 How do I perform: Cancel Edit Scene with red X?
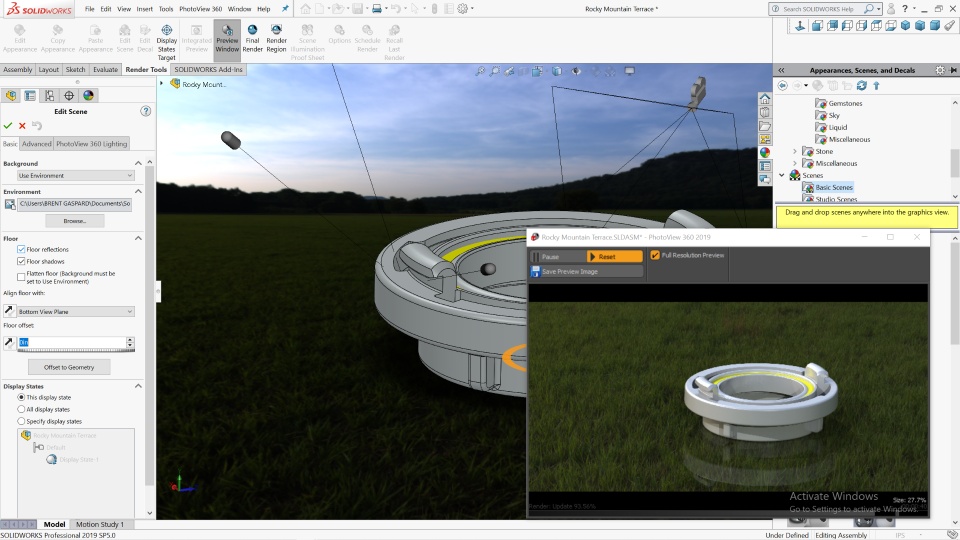pyautogui.click(x=22, y=126)
